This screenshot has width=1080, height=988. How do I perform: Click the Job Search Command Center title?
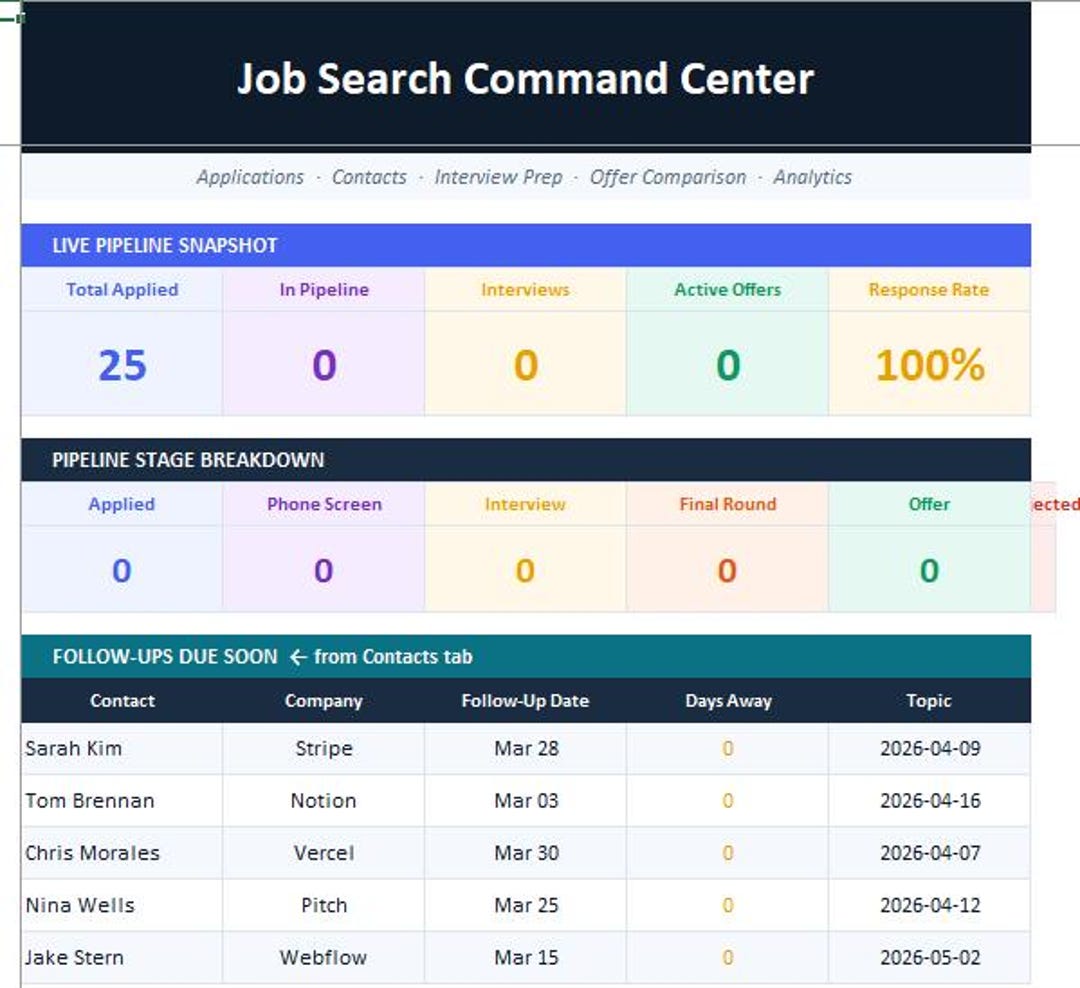pyautogui.click(x=526, y=79)
